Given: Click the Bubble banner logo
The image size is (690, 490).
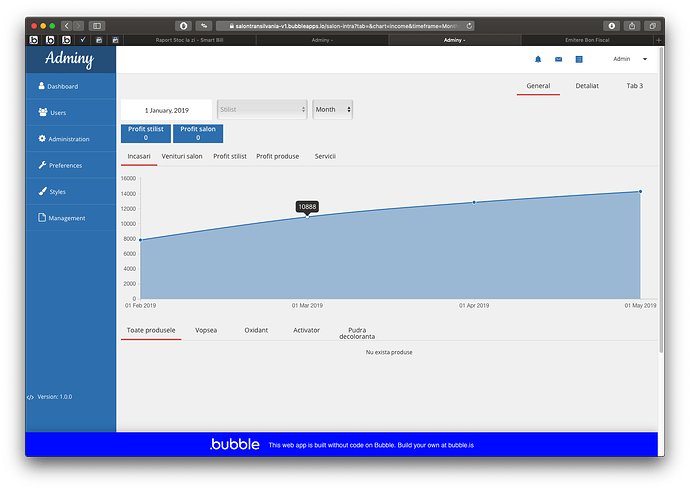Looking at the screenshot, I should point(235,444).
